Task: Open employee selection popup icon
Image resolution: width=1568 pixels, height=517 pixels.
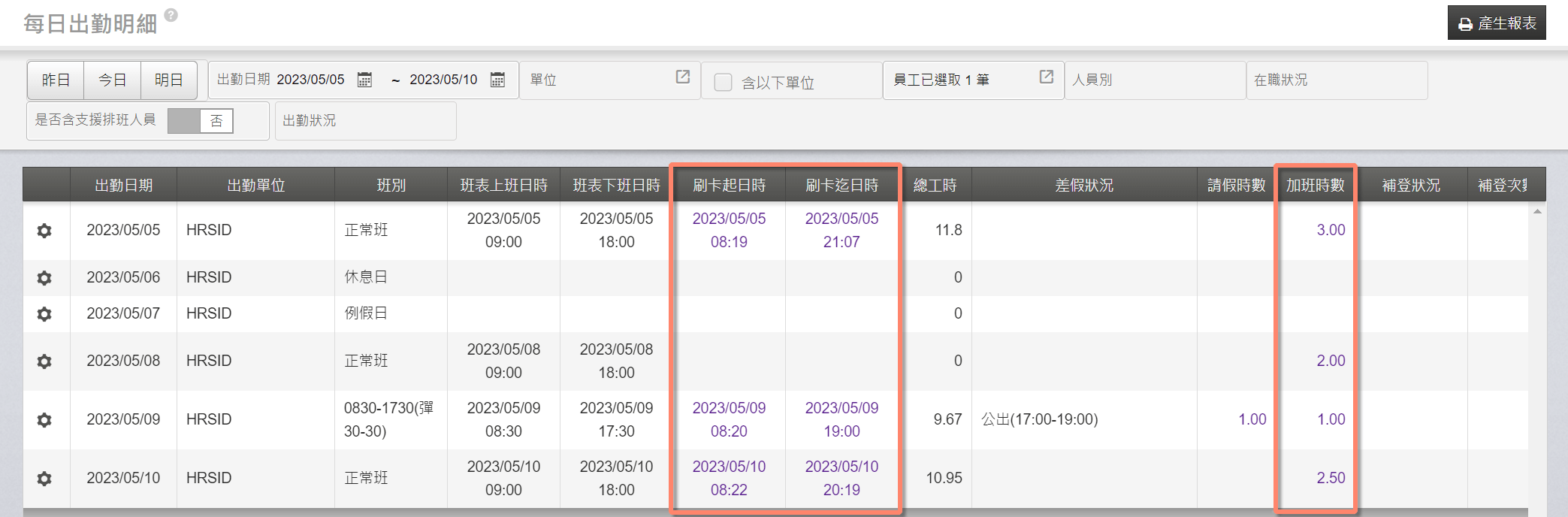Action: (1046, 77)
